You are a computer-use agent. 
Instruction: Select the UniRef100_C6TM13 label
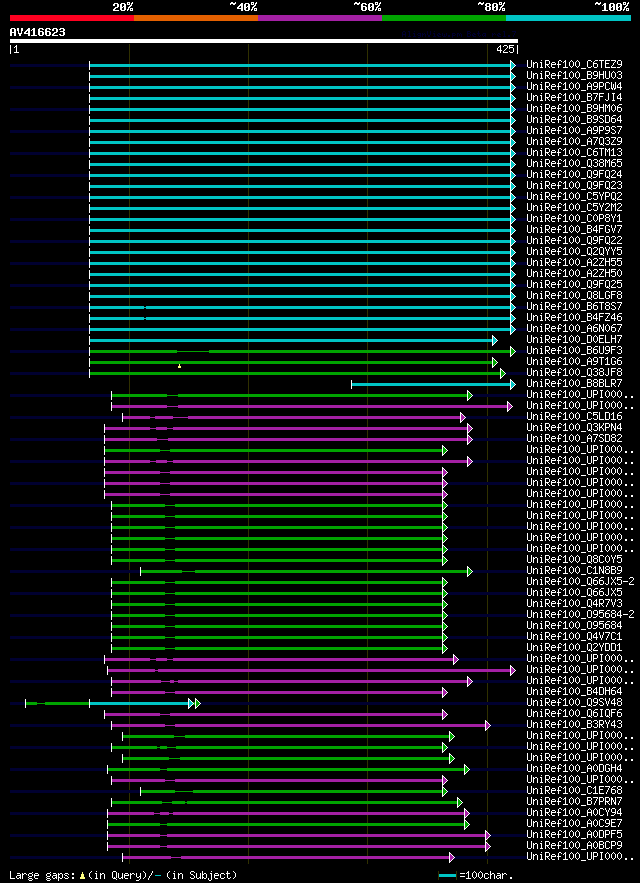(x=574, y=152)
